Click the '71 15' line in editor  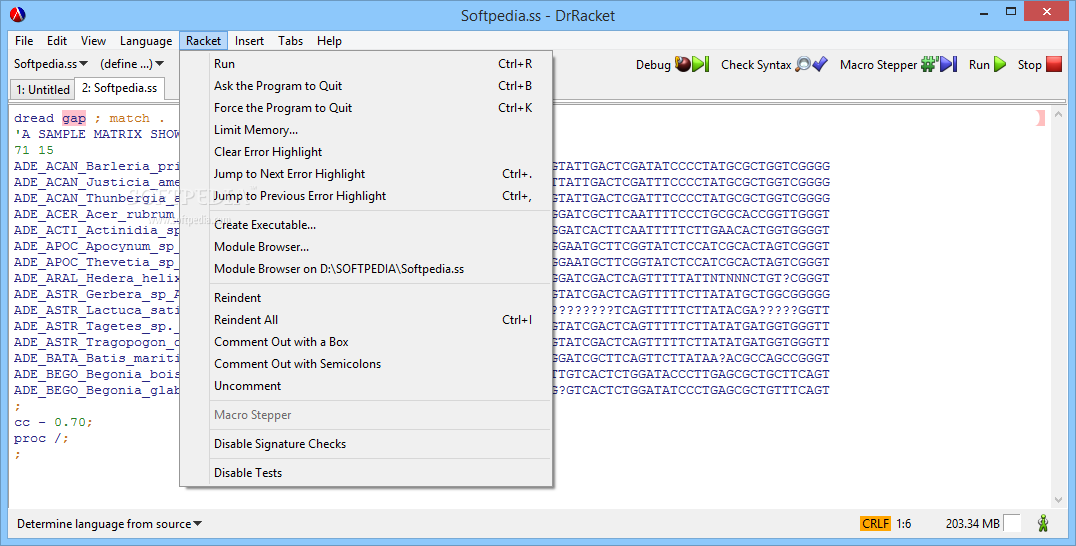click(x=34, y=150)
